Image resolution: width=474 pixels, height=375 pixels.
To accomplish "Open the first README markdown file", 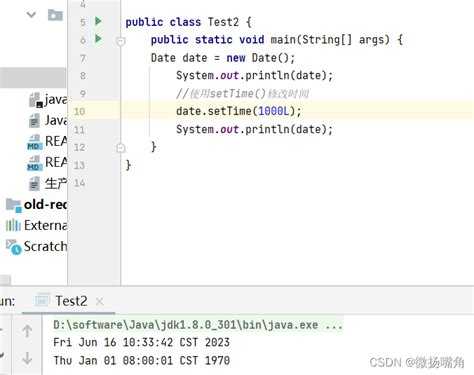I will [48, 142].
